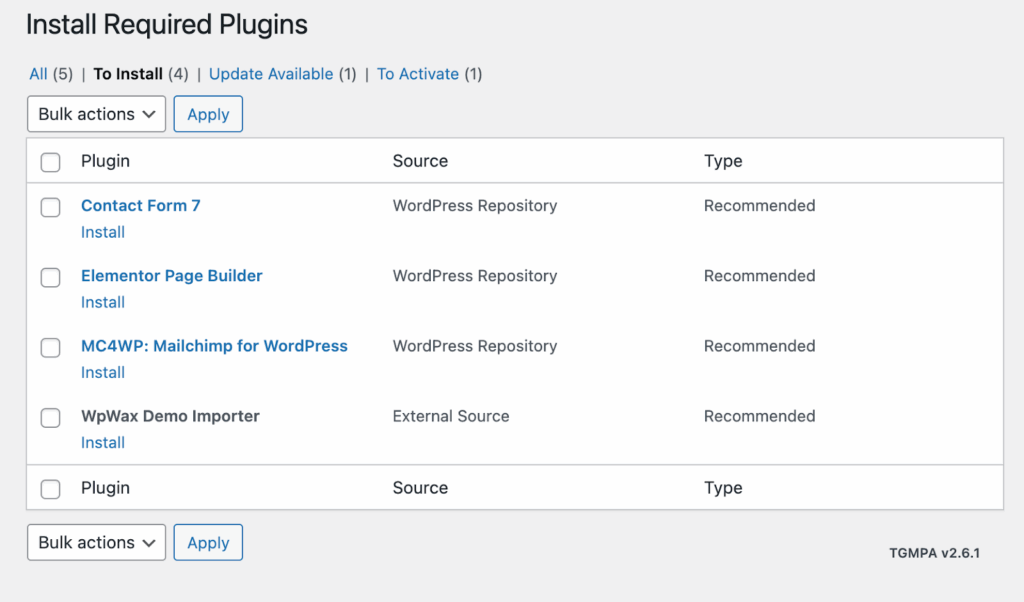Click the top Apply button
1024x602 pixels.
click(208, 114)
